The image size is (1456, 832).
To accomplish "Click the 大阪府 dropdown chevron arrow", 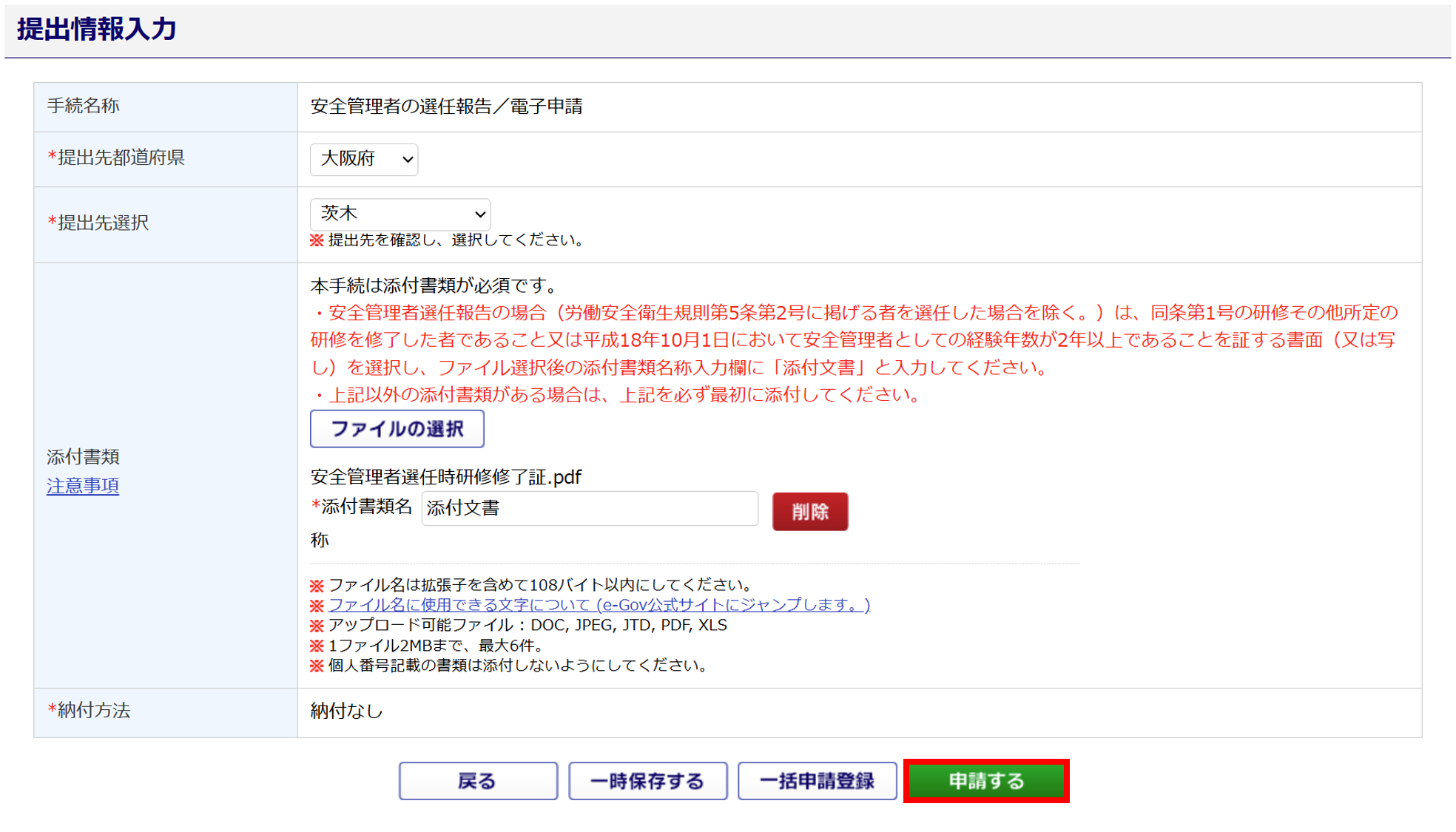I will tap(407, 159).
